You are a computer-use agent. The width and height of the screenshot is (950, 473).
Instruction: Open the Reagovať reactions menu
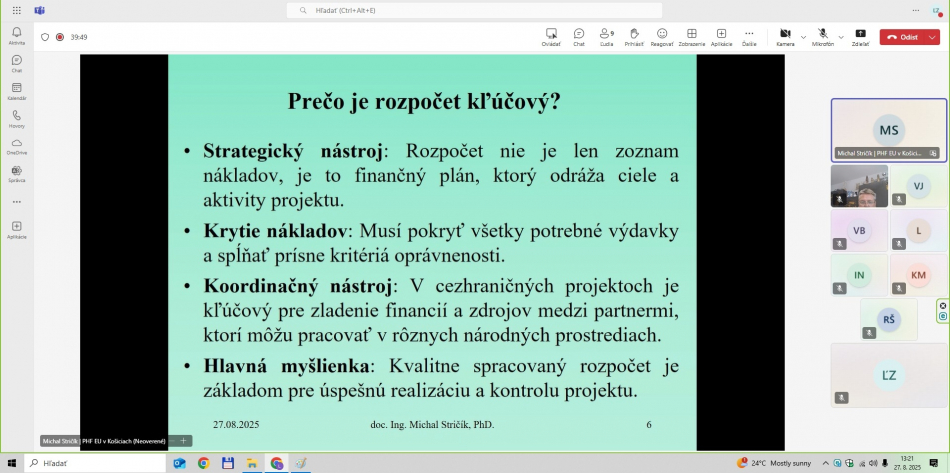tap(662, 36)
